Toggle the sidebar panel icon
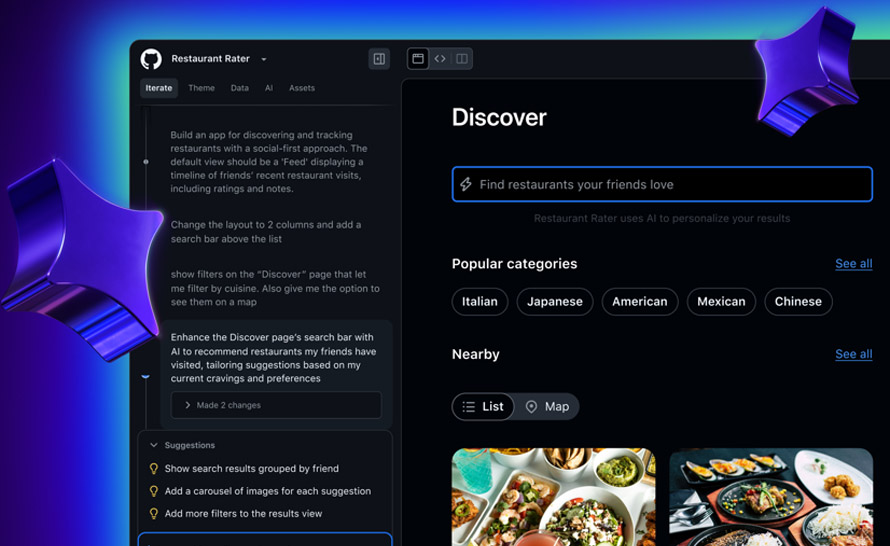 click(x=379, y=58)
